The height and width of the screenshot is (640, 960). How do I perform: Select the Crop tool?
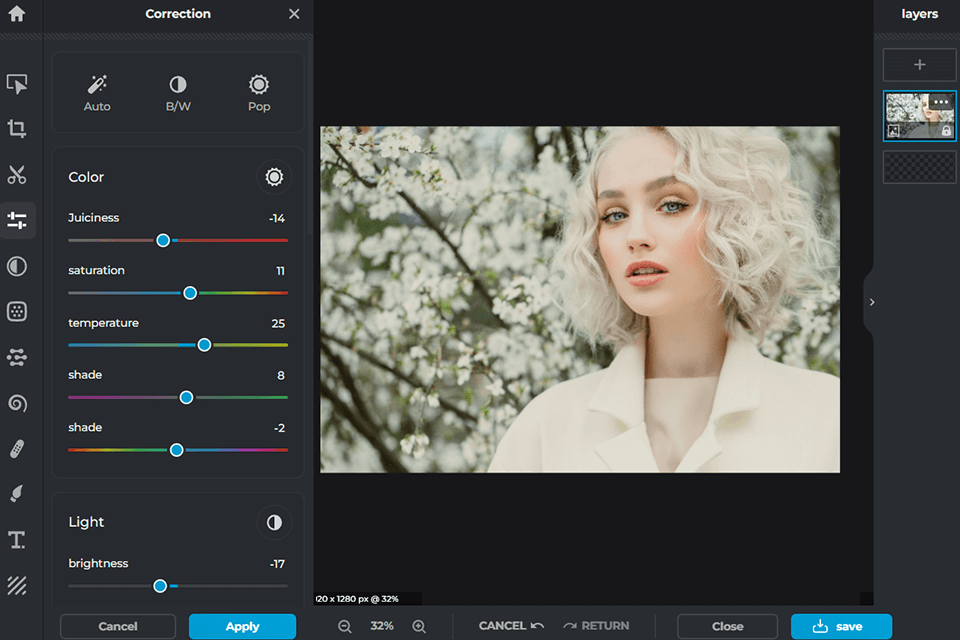pos(17,129)
